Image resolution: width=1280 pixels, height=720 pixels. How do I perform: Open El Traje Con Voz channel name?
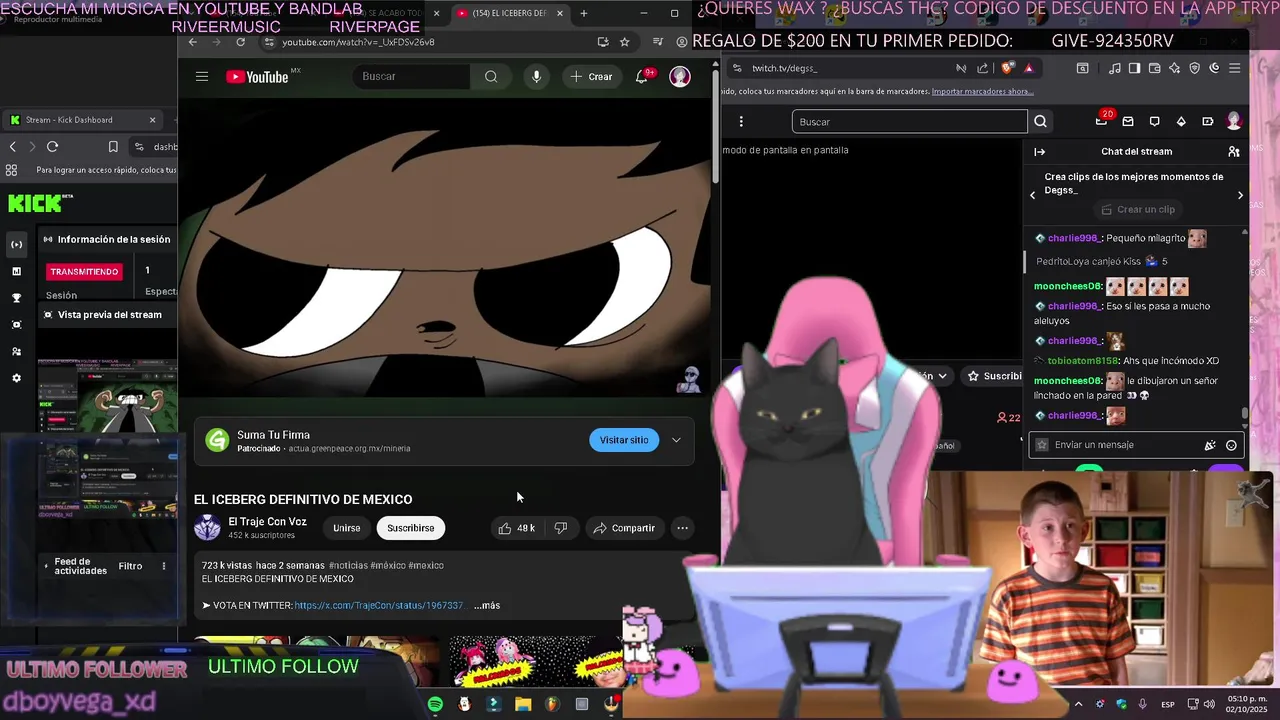267,521
